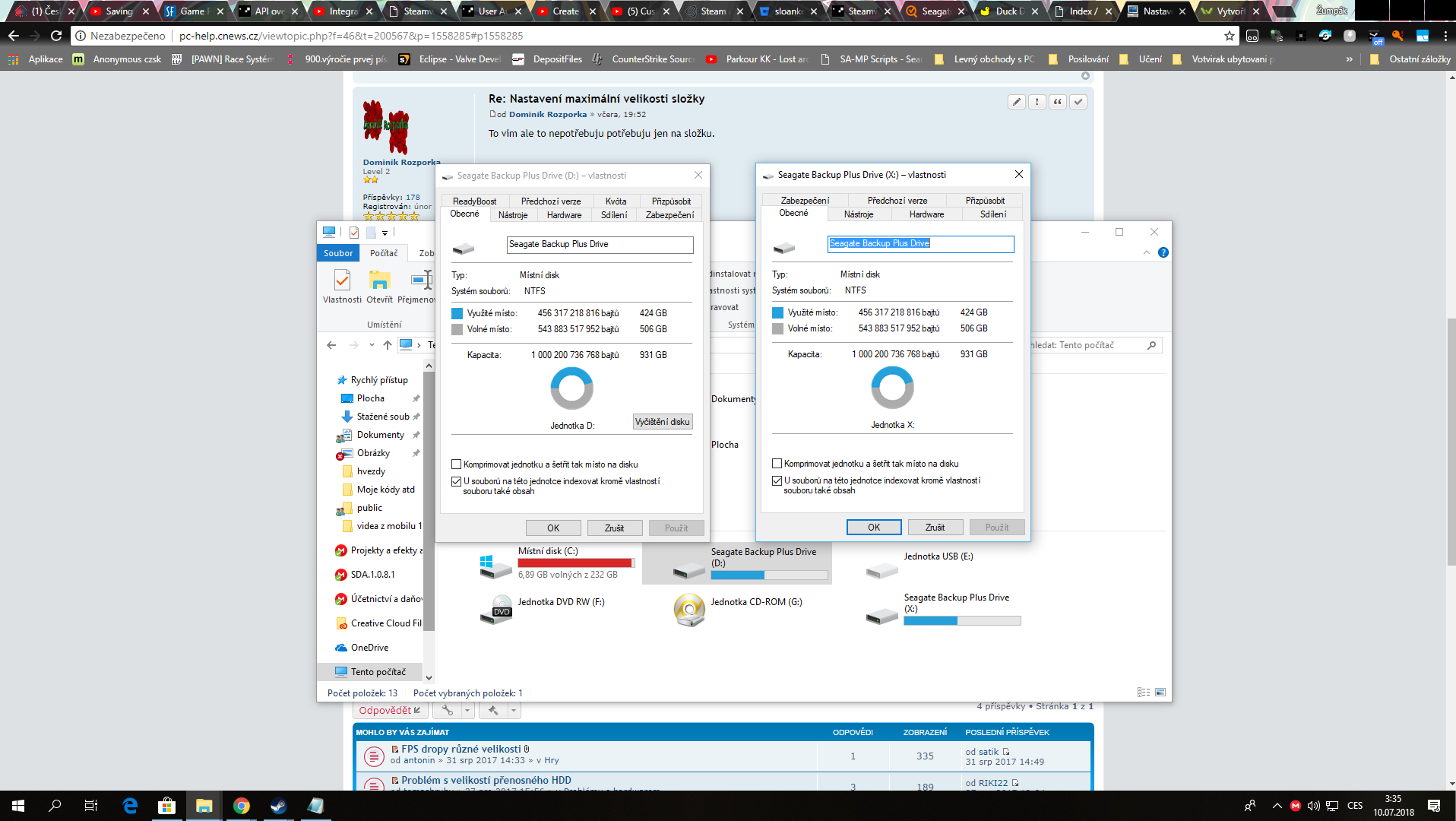
Task: Click the C: drive usage bar
Action: point(576,563)
